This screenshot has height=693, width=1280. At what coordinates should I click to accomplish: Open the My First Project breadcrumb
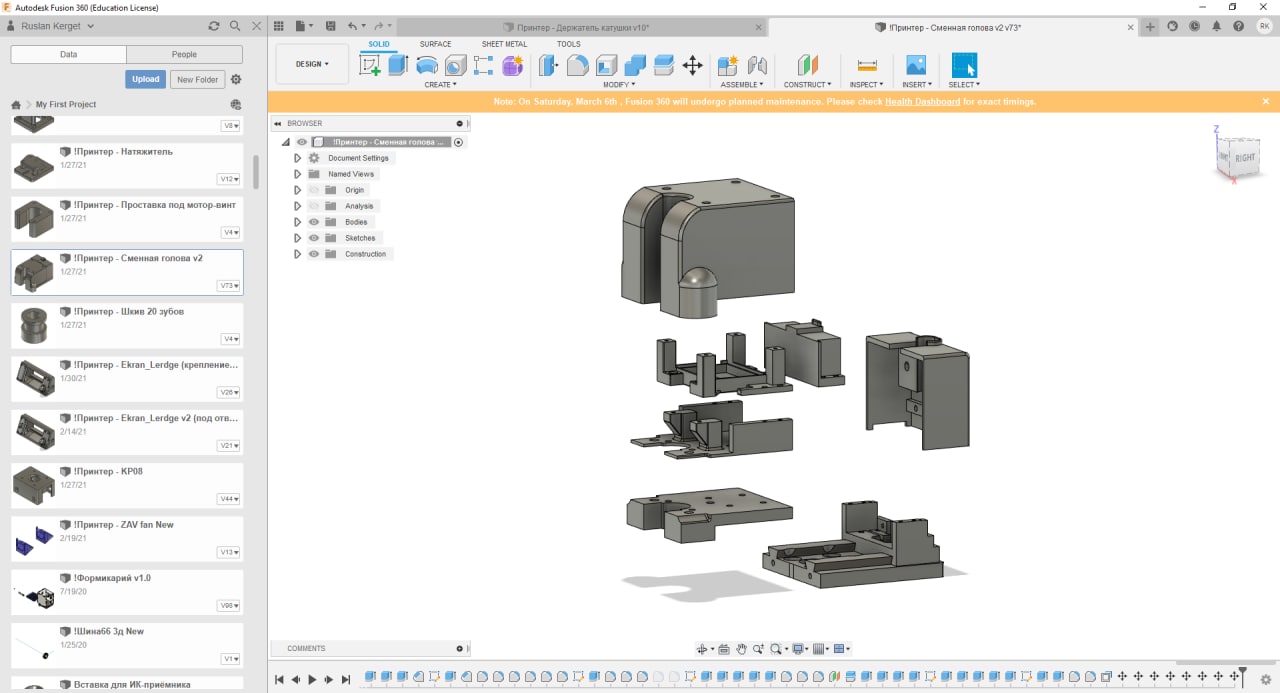66,104
